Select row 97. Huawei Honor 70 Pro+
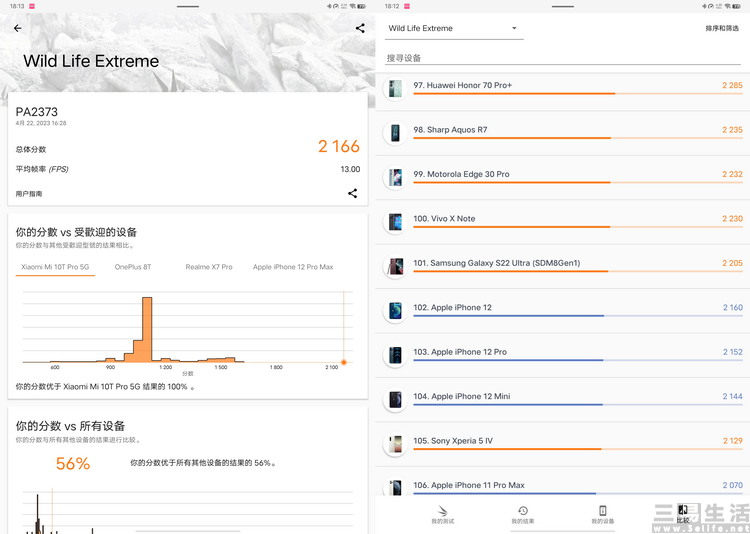The image size is (750, 534). click(x=563, y=89)
